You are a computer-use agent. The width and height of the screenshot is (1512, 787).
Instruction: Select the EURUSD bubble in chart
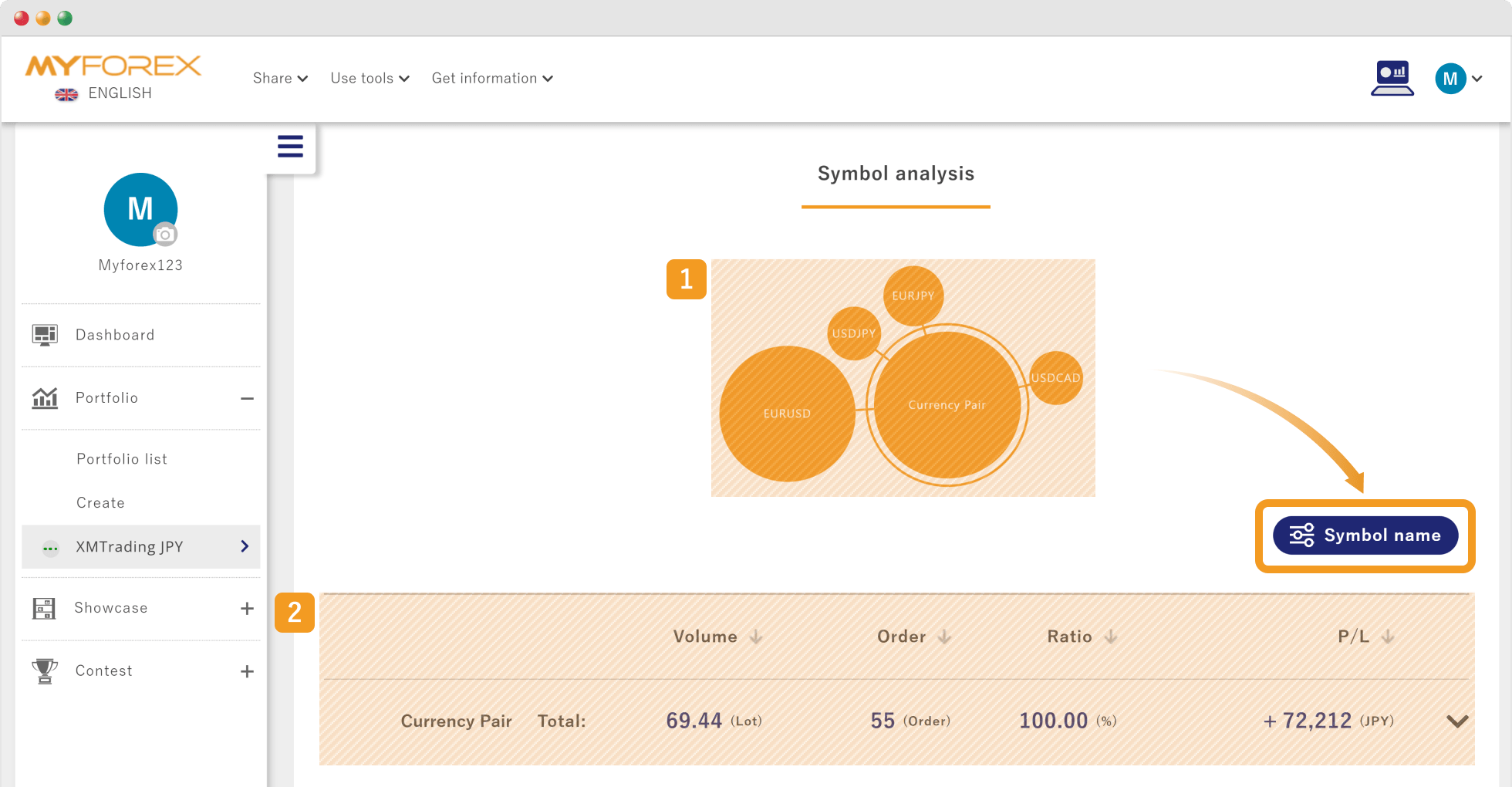(787, 414)
